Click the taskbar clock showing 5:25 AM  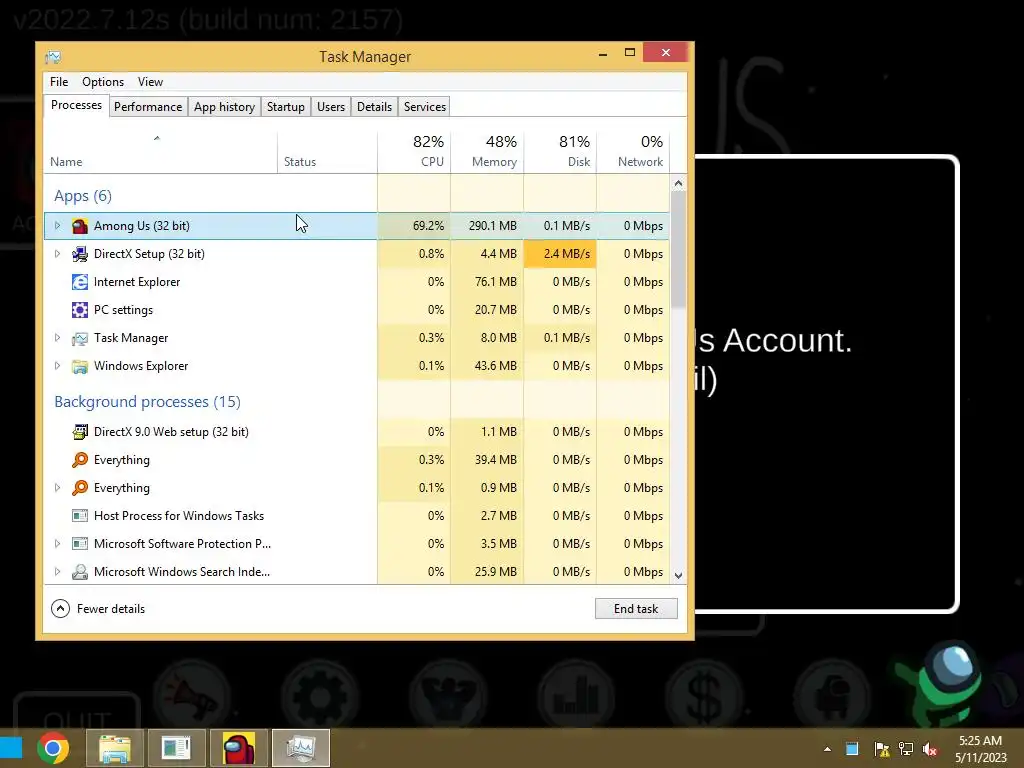pyautogui.click(x=981, y=749)
